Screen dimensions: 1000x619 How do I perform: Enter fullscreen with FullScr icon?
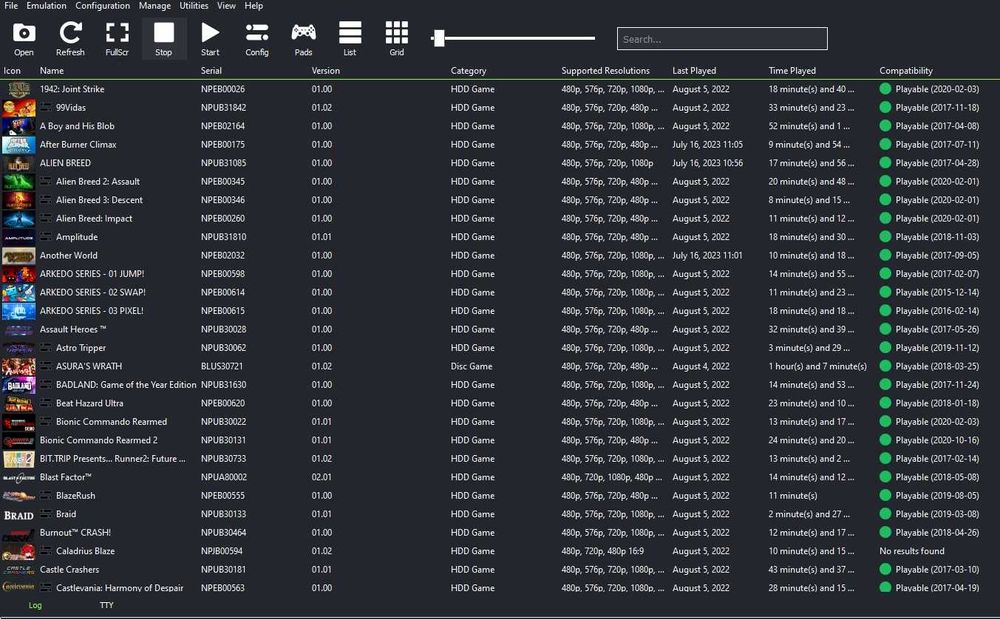117,38
